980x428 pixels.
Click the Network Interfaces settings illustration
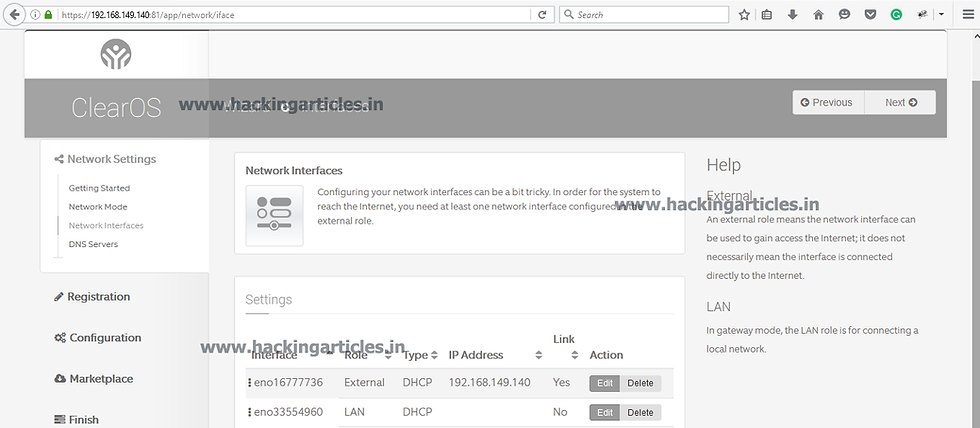pos(274,216)
